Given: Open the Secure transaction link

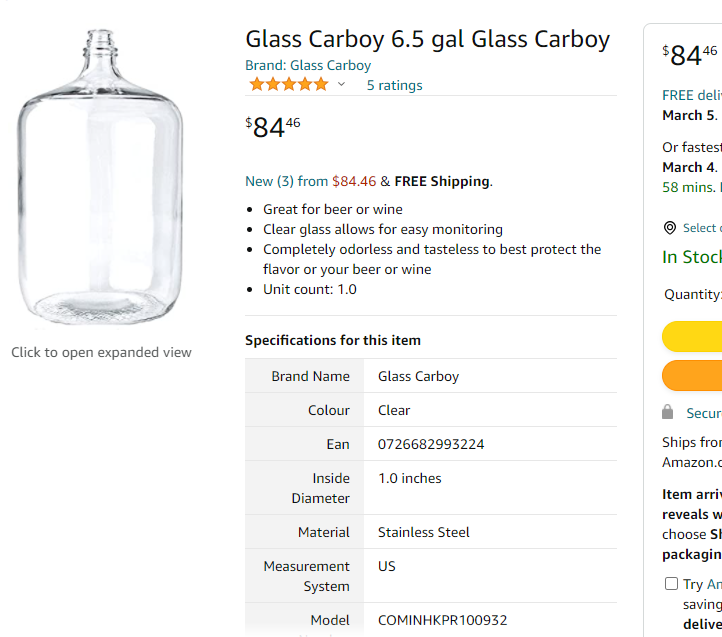Looking at the screenshot, I should pos(704,413).
